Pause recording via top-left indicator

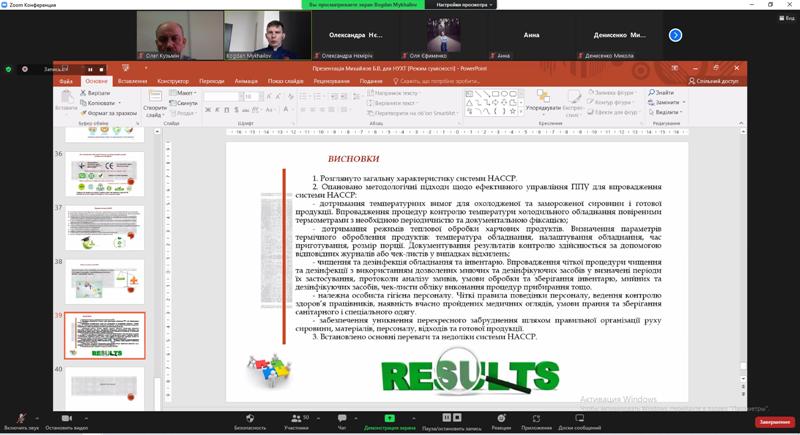90,69
